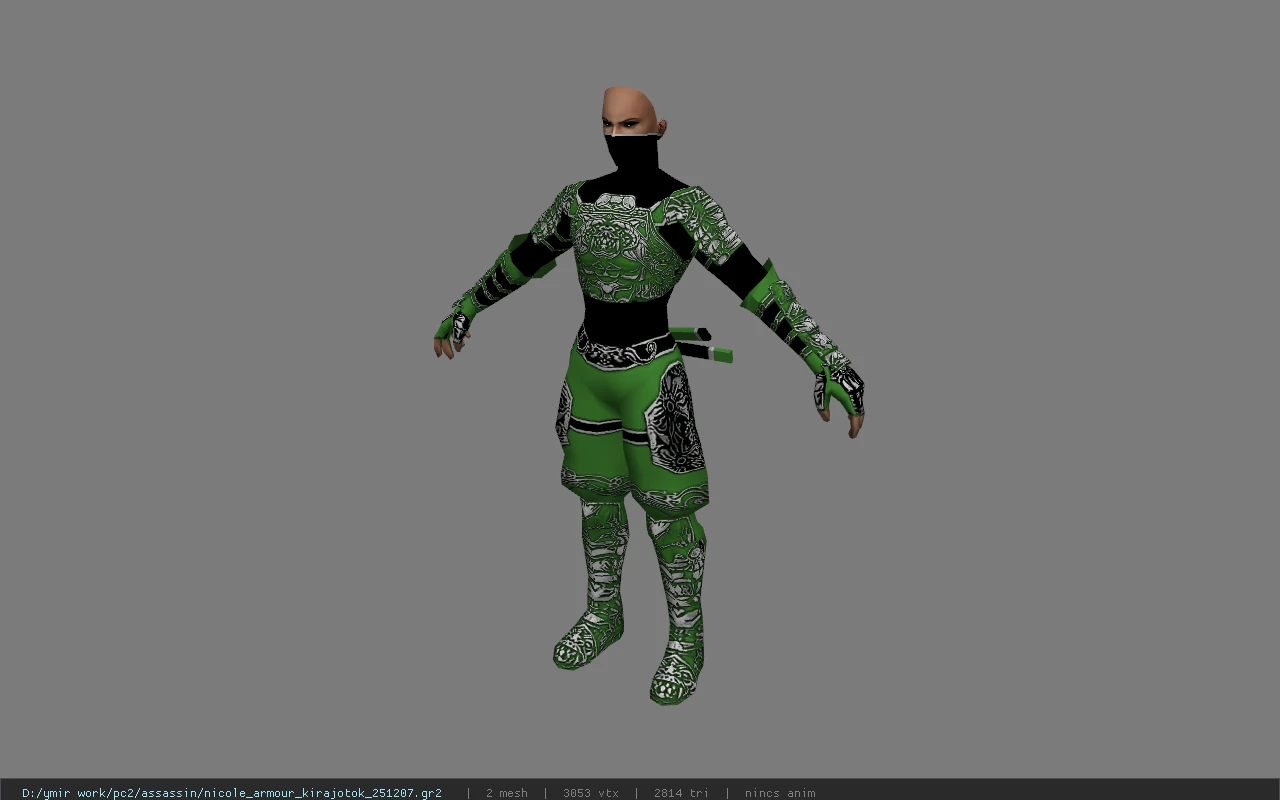Viewport: 1280px width, 800px height.
Task: Click the "3053 vtx" vertex count
Action: [x=590, y=793]
